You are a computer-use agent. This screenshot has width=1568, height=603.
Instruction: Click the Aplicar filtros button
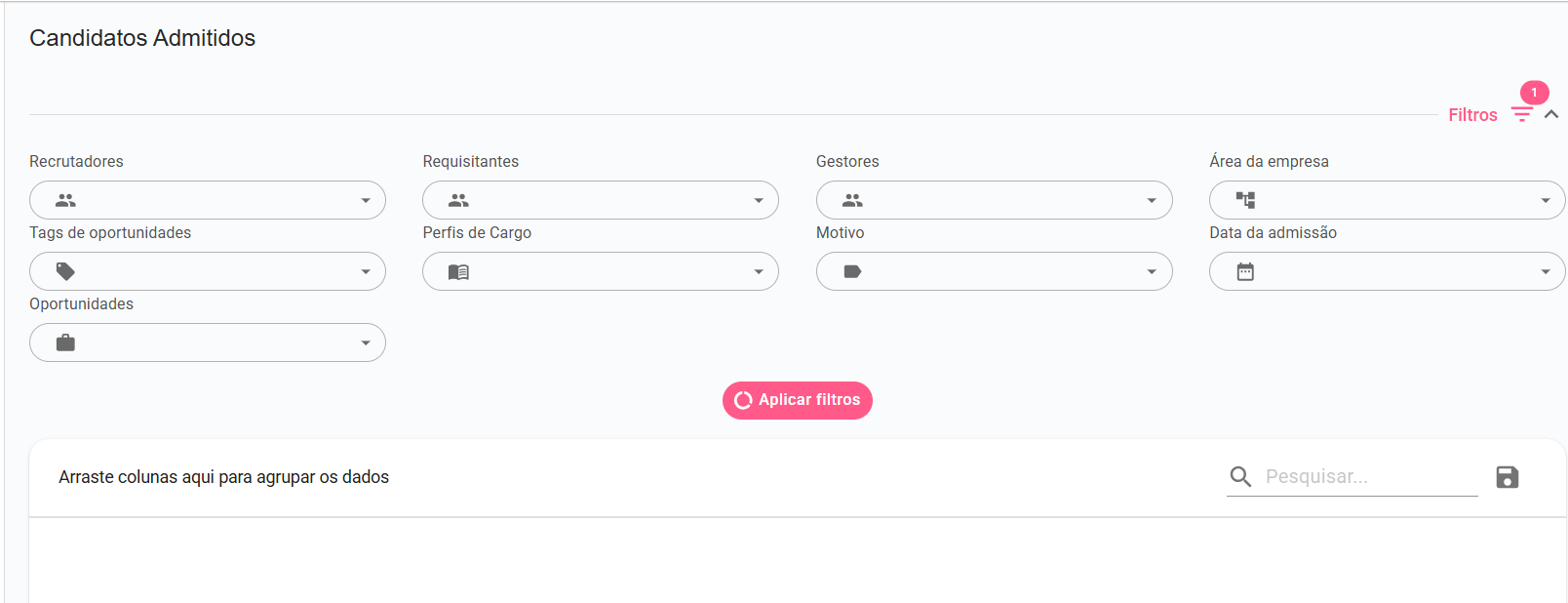798,400
